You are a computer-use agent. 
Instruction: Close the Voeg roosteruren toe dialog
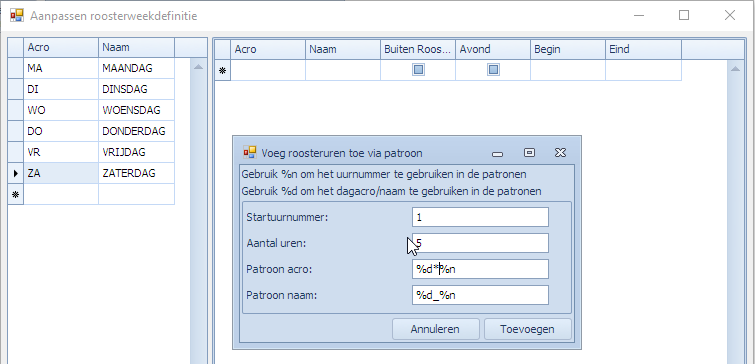coord(560,153)
